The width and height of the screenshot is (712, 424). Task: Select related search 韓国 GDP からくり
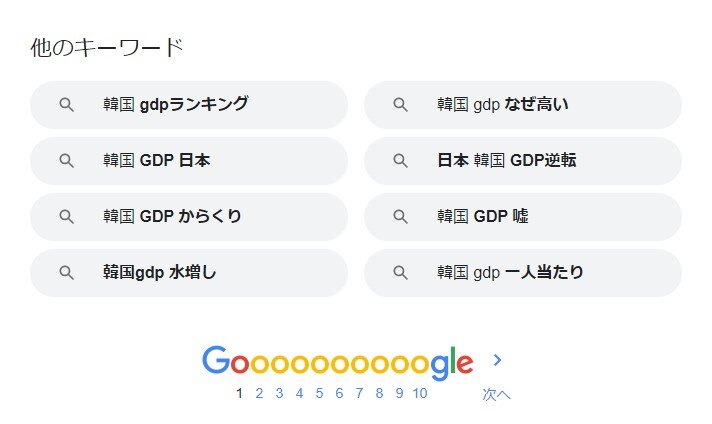coord(189,217)
